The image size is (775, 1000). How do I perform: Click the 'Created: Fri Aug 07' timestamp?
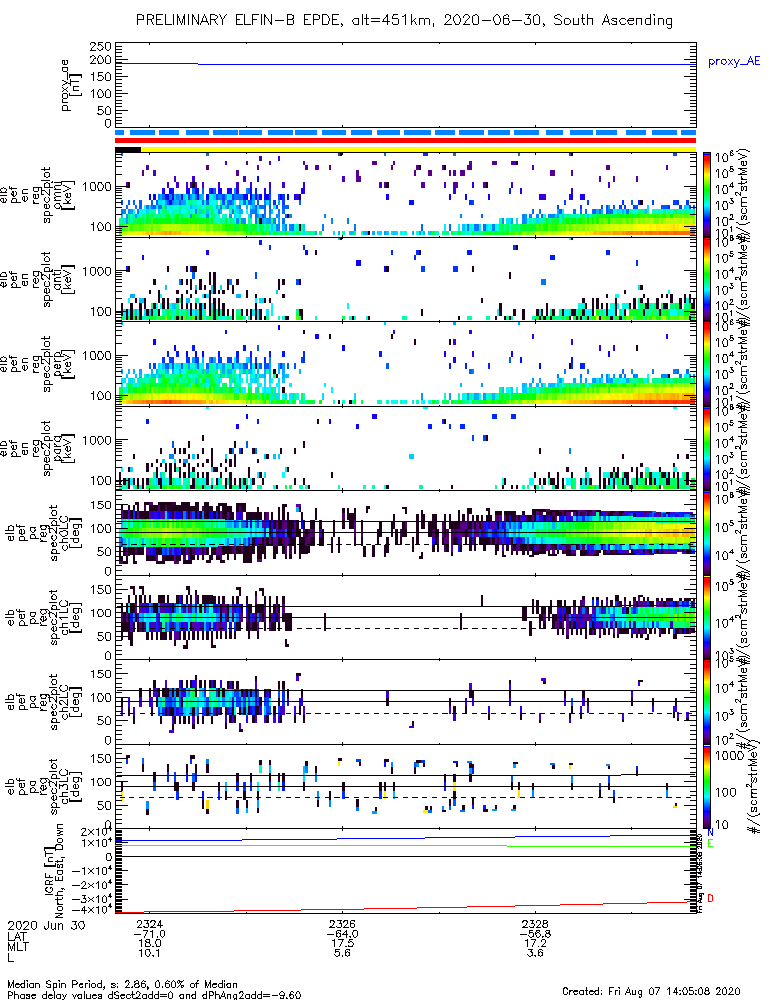point(651,991)
